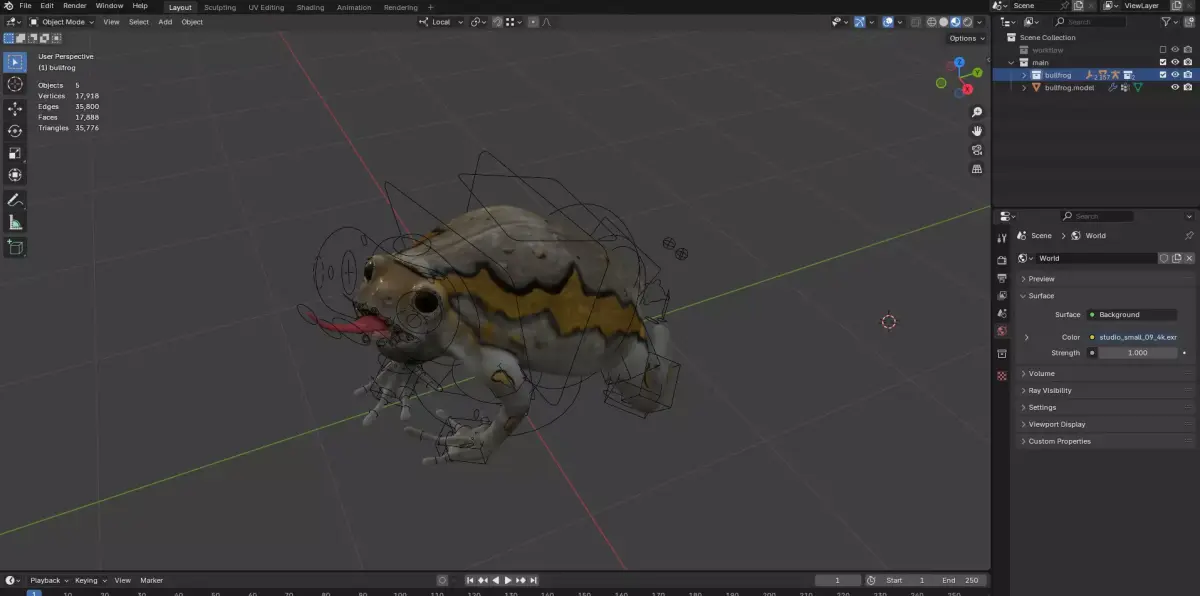Open the Tool properties tab
Viewport: 1200px width, 596px height.
tap(1002, 238)
